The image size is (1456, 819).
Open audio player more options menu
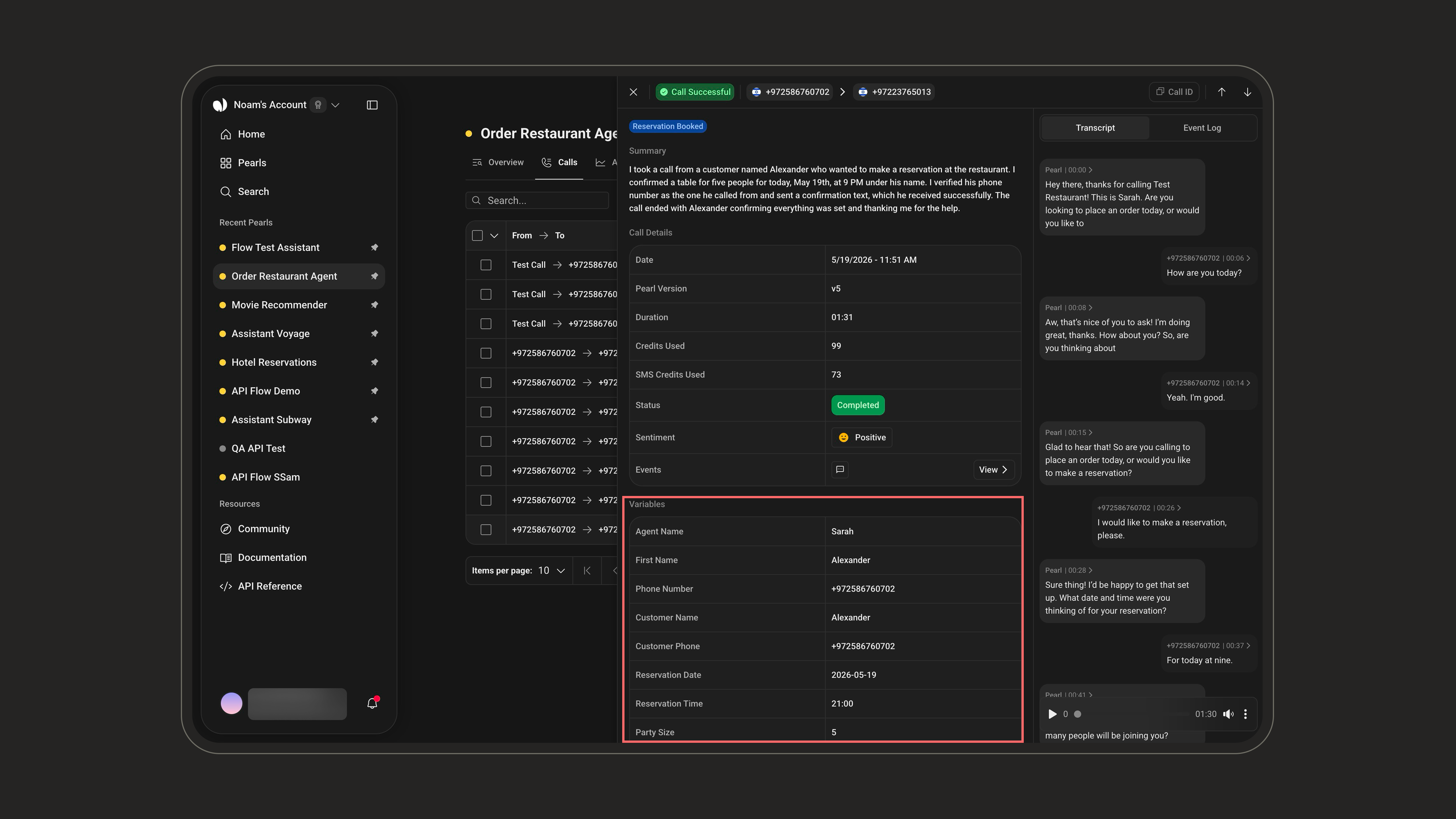[1245, 714]
